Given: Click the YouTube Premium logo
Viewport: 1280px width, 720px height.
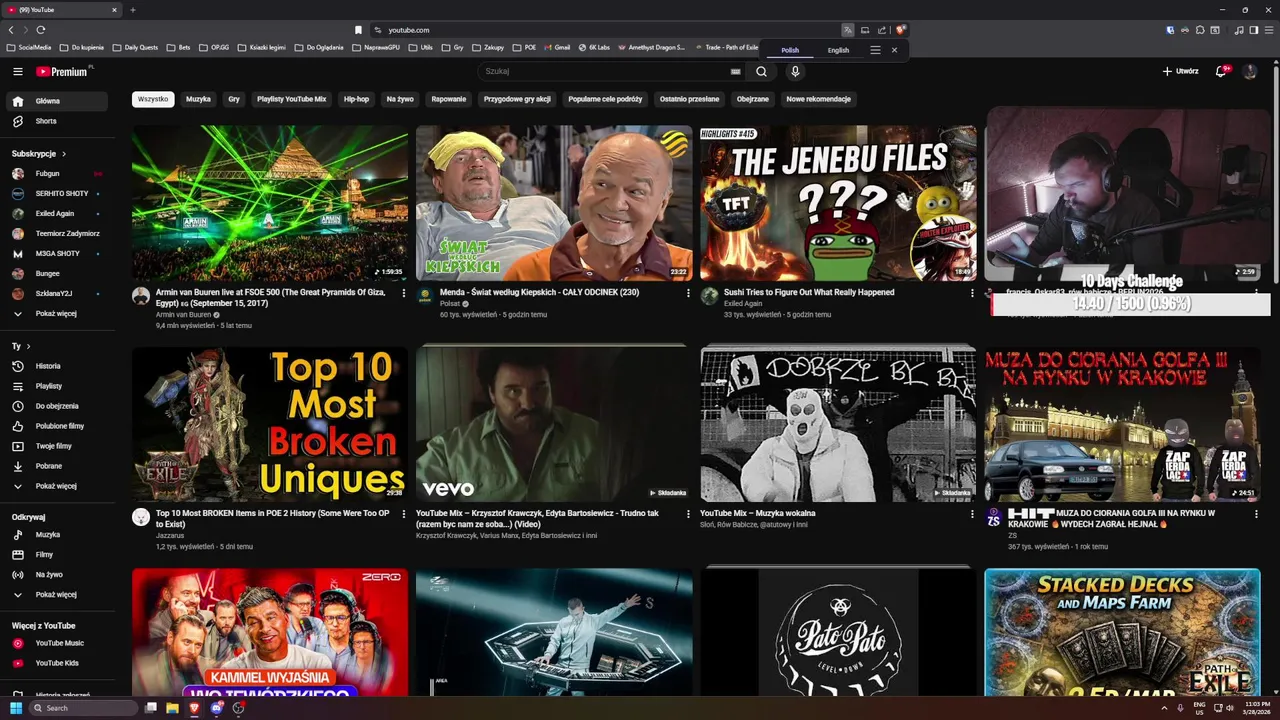Looking at the screenshot, I should point(62,71).
